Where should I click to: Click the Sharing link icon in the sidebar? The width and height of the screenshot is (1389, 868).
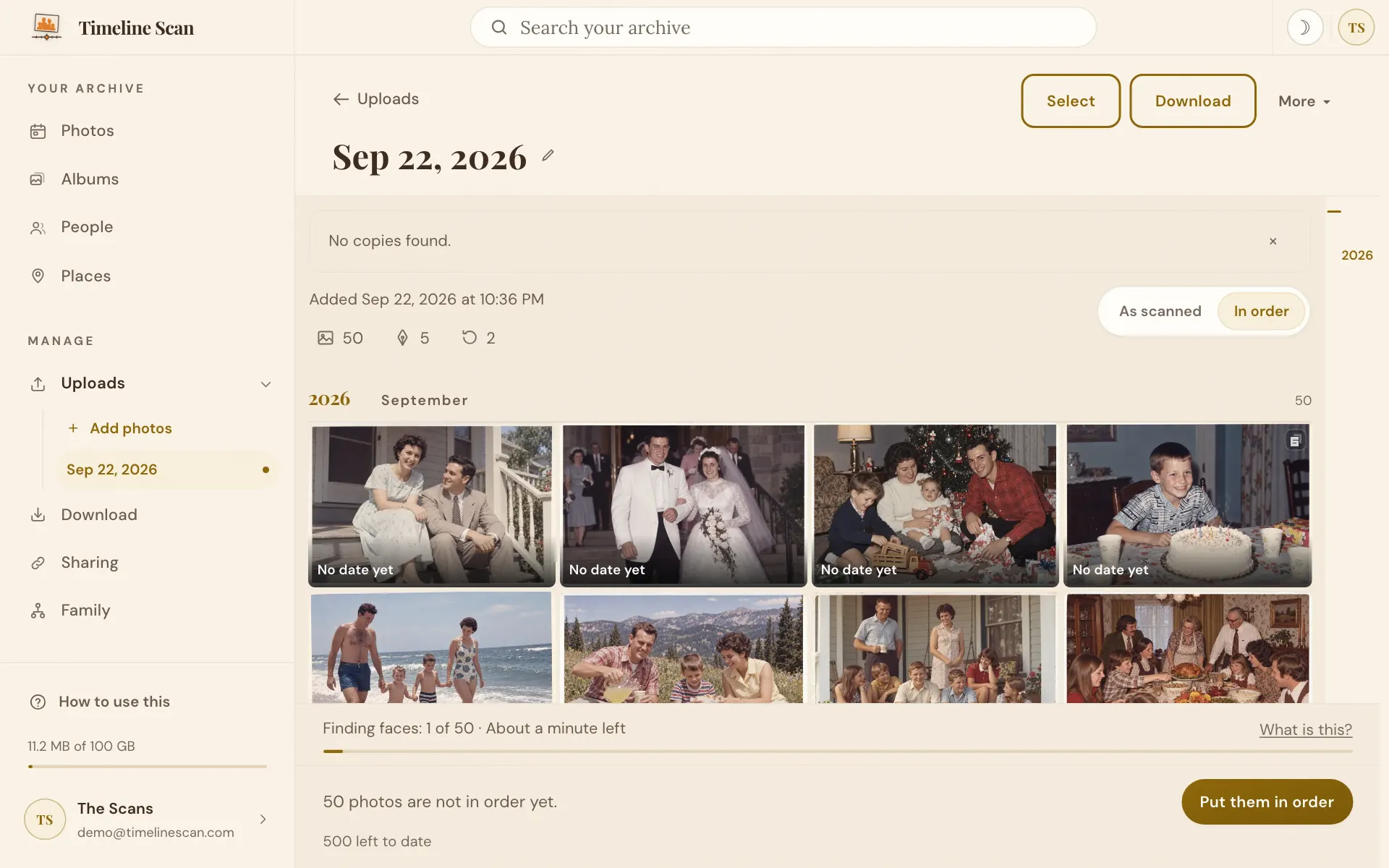coord(38,563)
